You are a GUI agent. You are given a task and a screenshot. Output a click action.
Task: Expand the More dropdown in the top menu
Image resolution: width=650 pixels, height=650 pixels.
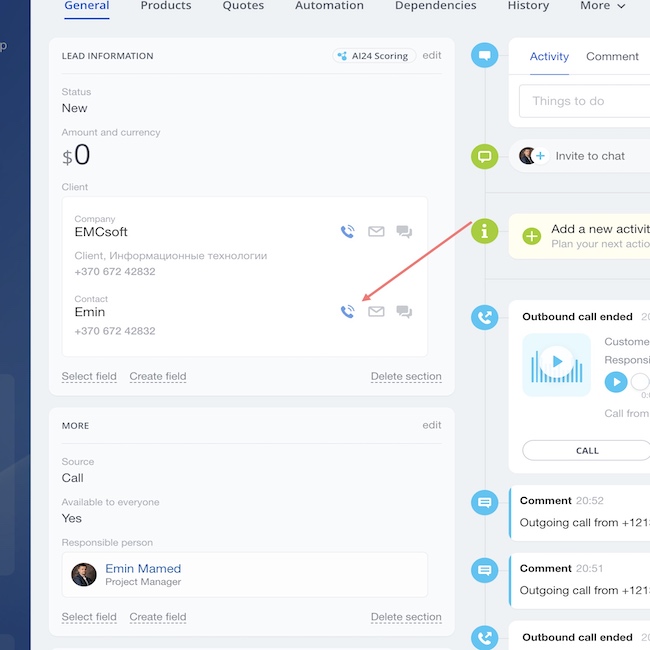pyautogui.click(x=602, y=6)
